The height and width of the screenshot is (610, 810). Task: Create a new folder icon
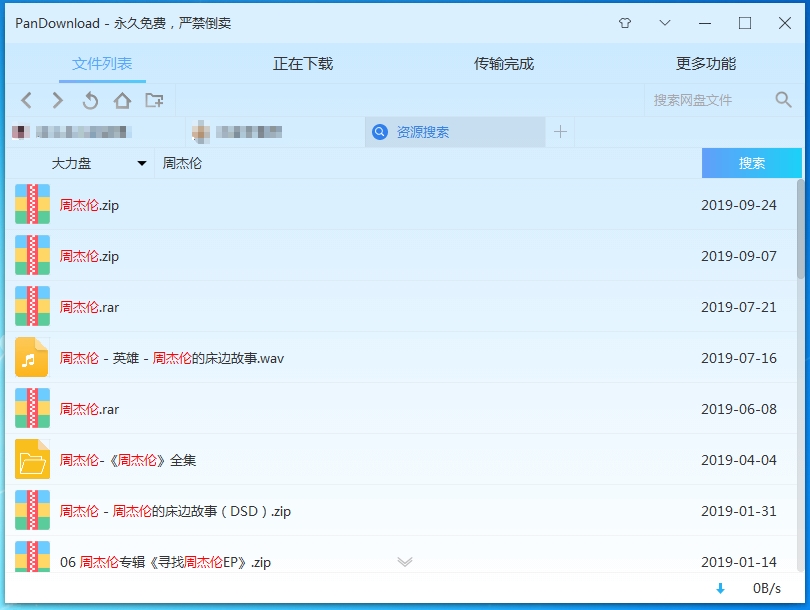point(154,100)
